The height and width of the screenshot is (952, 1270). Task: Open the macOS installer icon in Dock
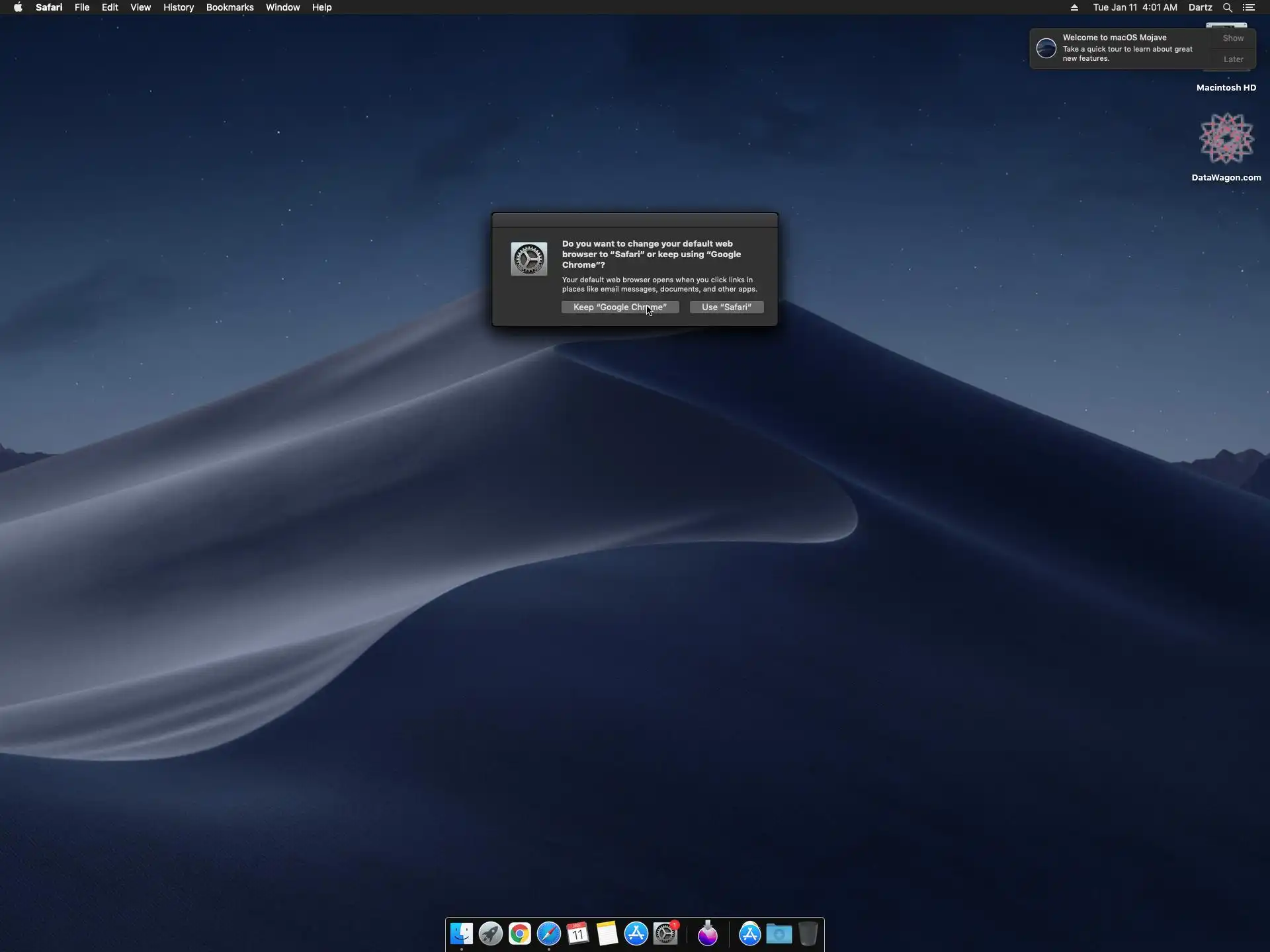(708, 933)
